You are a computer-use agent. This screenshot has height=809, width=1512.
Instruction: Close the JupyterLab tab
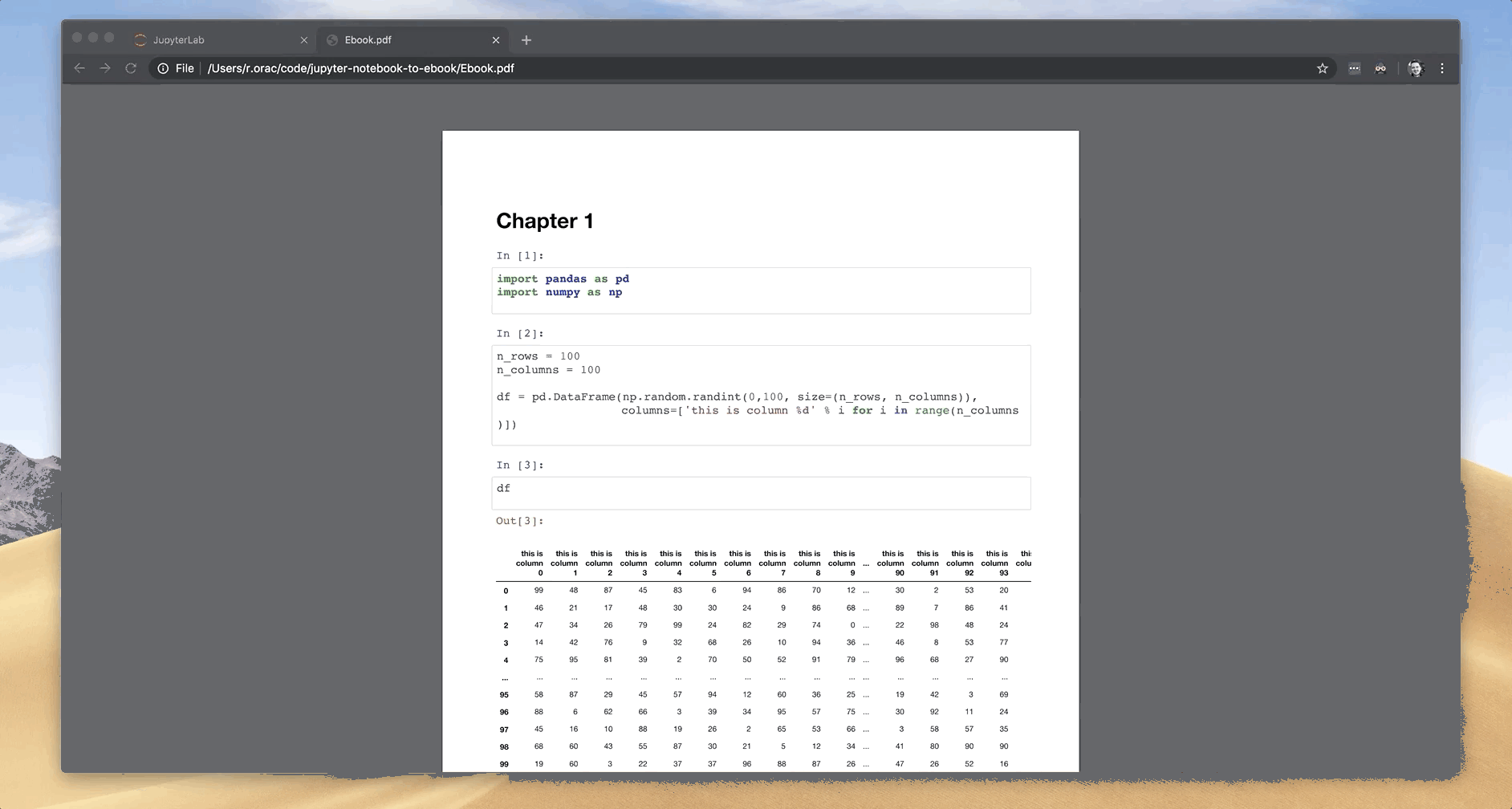(x=304, y=40)
